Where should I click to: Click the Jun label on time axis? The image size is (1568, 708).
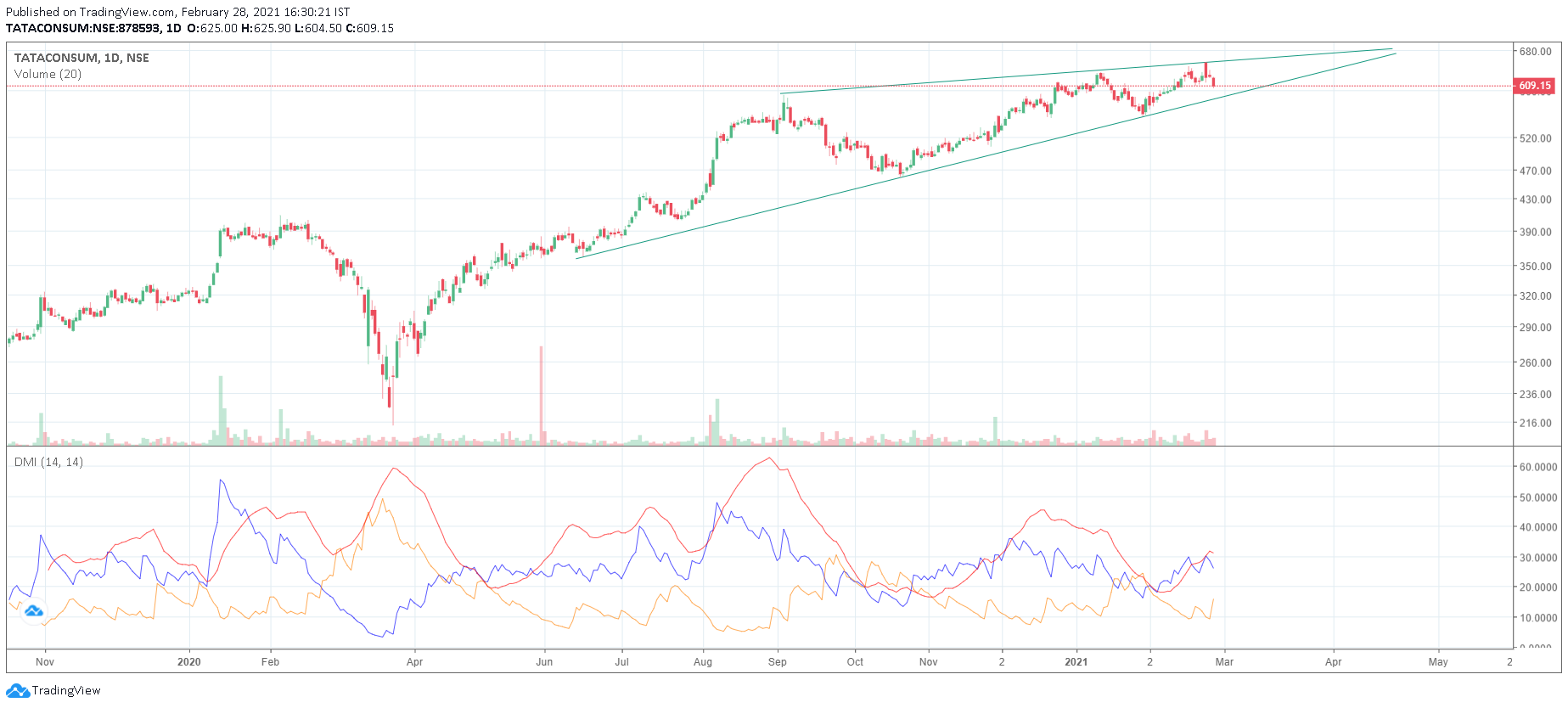pyautogui.click(x=544, y=662)
